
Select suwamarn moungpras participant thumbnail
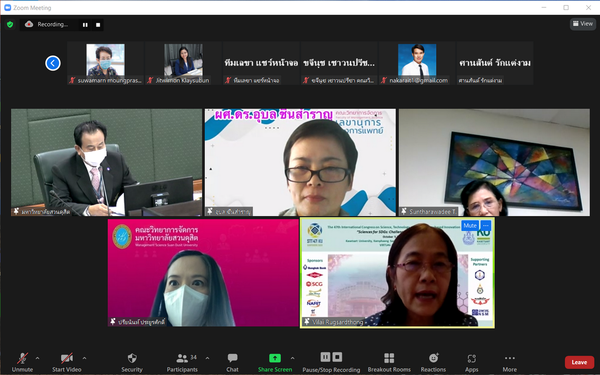[x=105, y=63]
